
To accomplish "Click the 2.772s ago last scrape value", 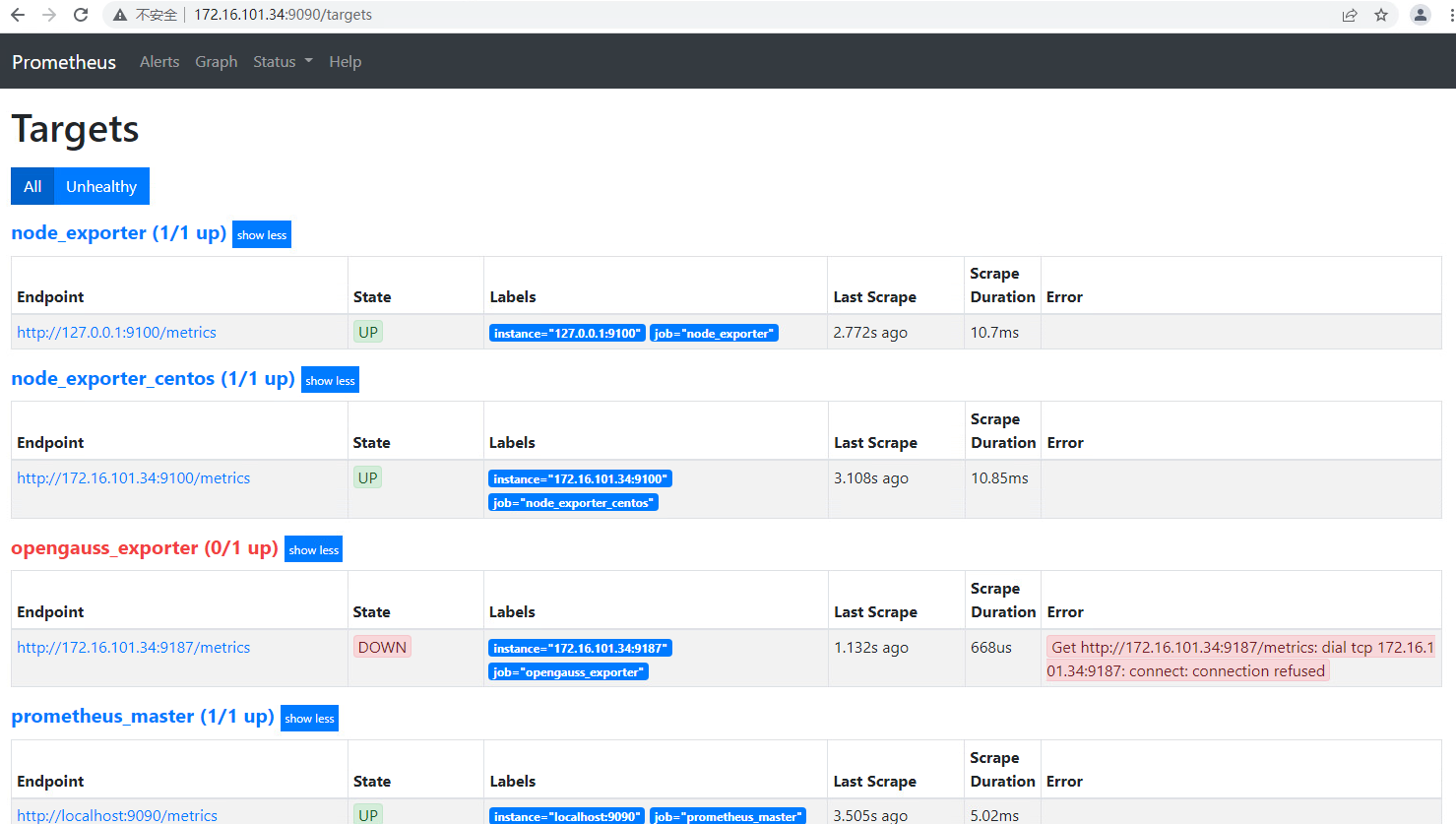I will coord(870,333).
